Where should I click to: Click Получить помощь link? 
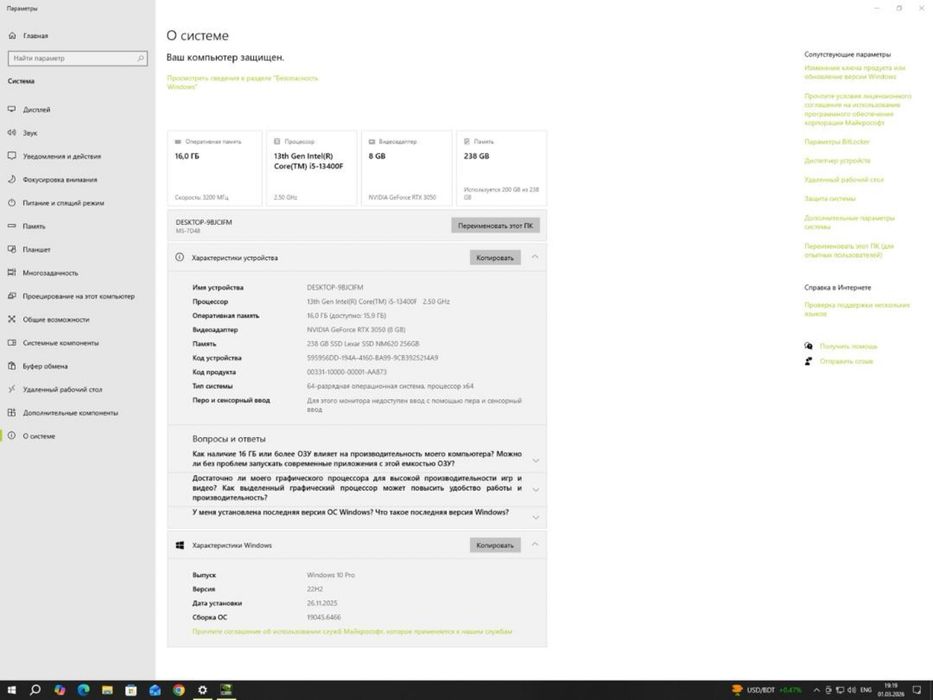click(x=849, y=346)
